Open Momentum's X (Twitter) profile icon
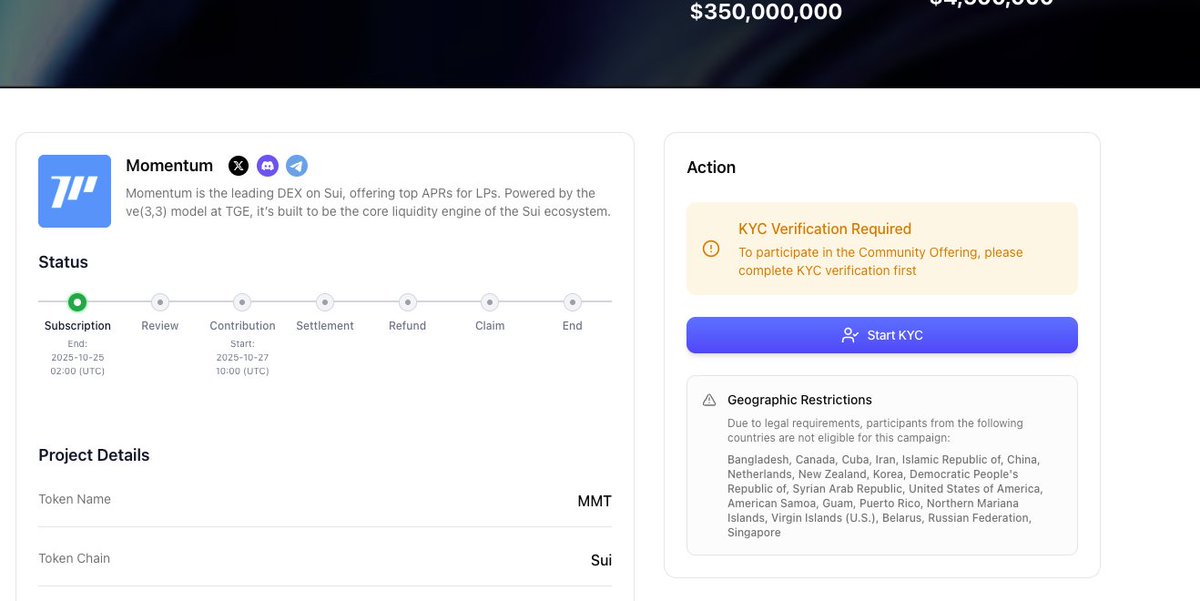 (x=238, y=166)
